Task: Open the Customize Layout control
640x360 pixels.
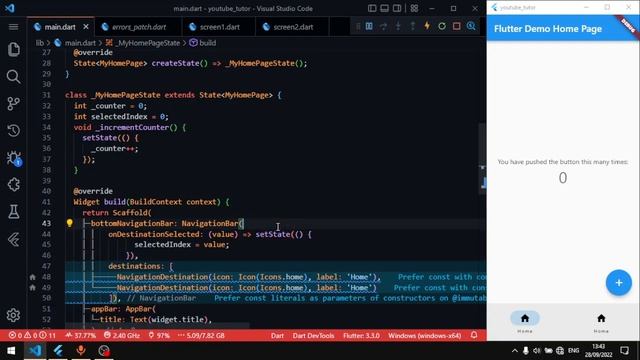Action: (x=414, y=8)
